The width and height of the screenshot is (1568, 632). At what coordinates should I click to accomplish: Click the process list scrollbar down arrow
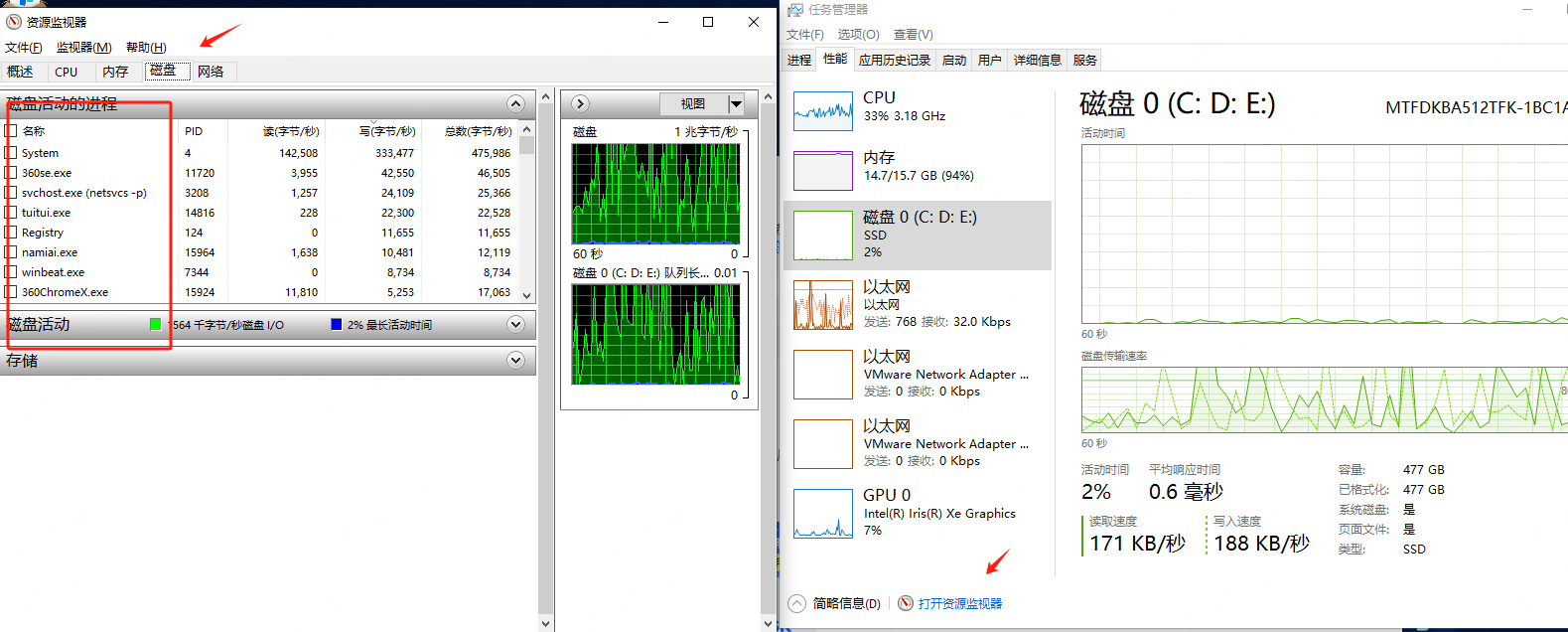coord(527,295)
